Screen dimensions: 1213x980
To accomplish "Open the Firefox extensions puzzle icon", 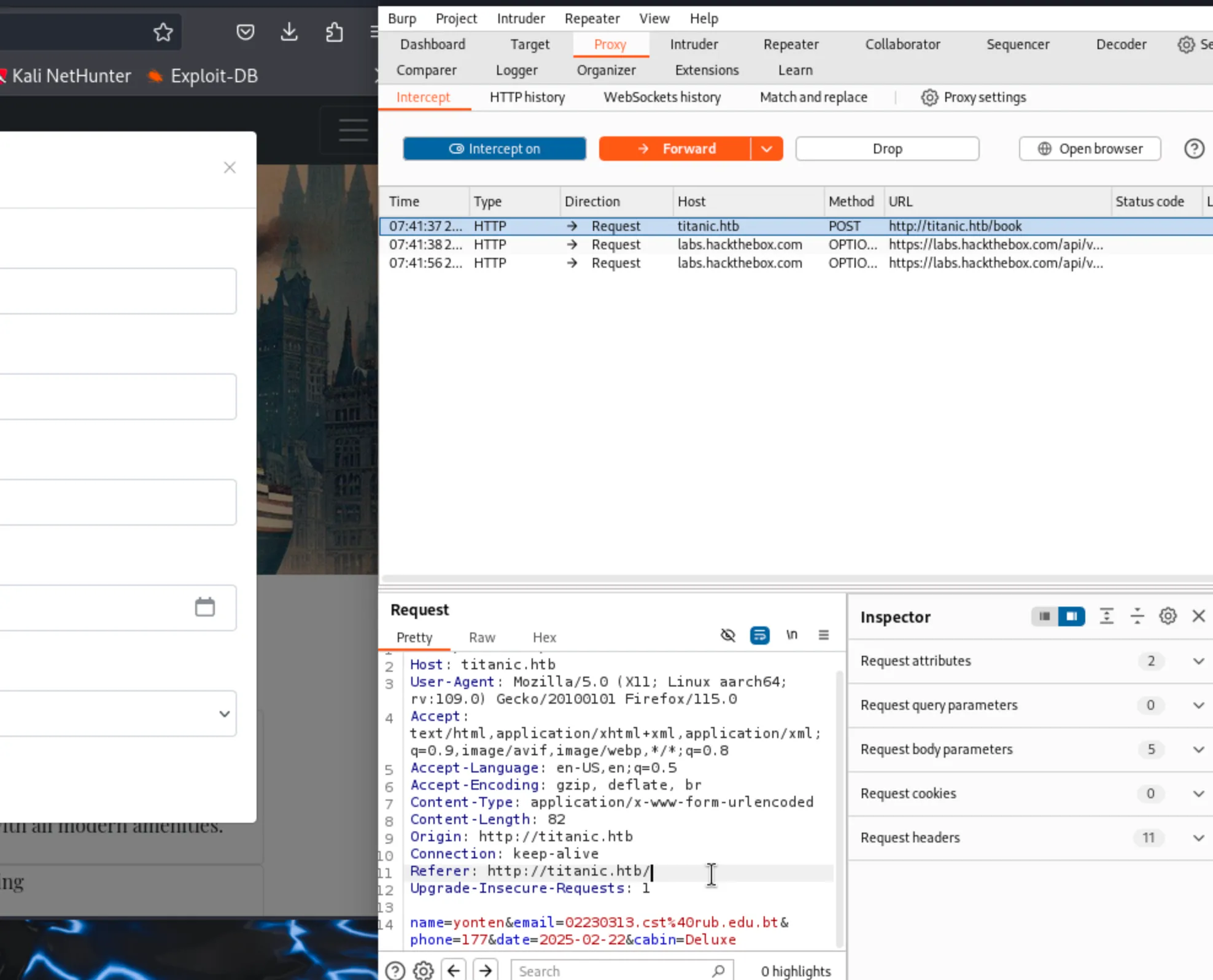I will pos(334,32).
